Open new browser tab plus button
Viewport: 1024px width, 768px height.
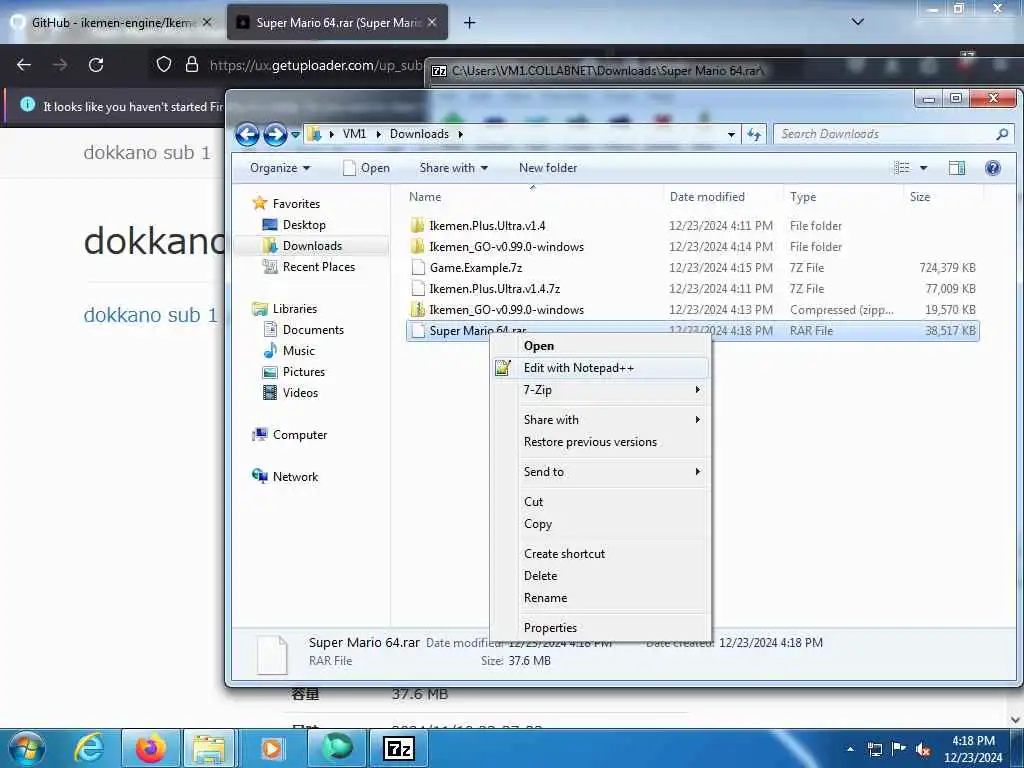[x=469, y=23]
